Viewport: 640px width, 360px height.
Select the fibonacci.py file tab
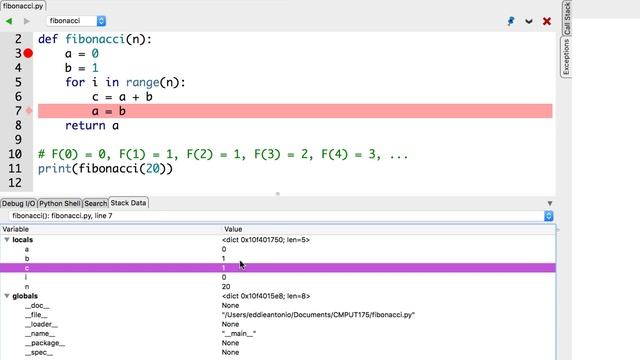23,6
